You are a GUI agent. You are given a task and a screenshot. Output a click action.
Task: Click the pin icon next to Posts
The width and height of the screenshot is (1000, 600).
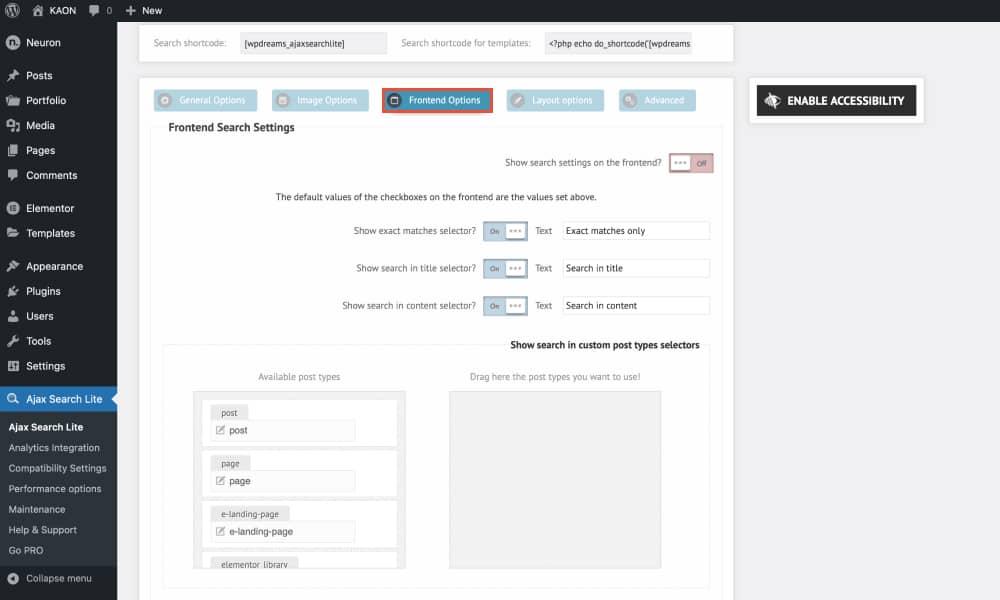click(x=12, y=75)
